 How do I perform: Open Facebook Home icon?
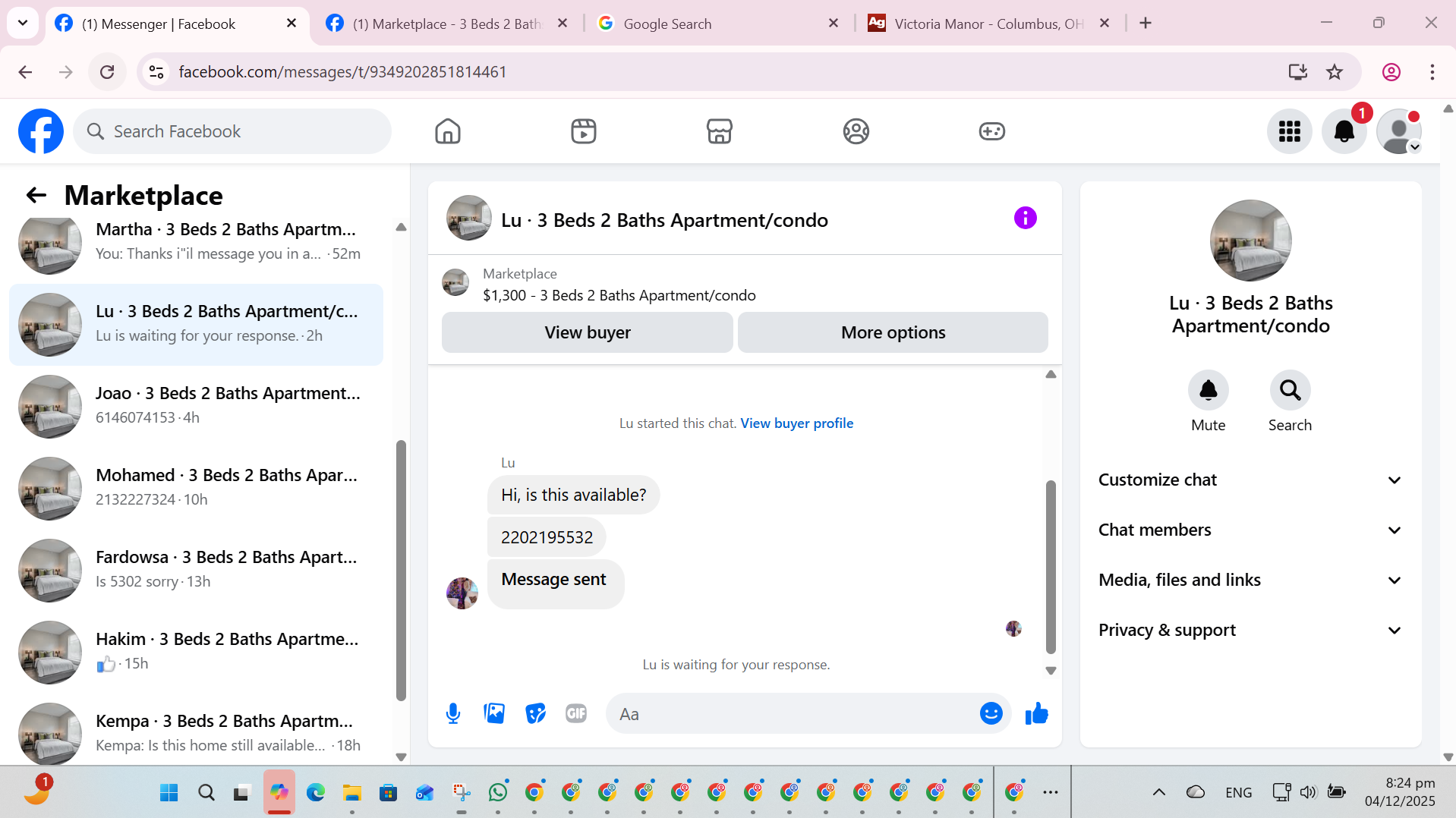448,131
